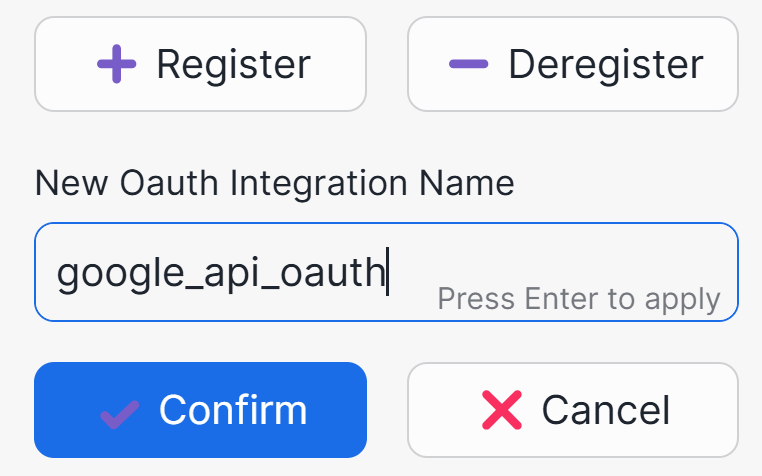Place cursor at end of google_api_oauth

387,272
